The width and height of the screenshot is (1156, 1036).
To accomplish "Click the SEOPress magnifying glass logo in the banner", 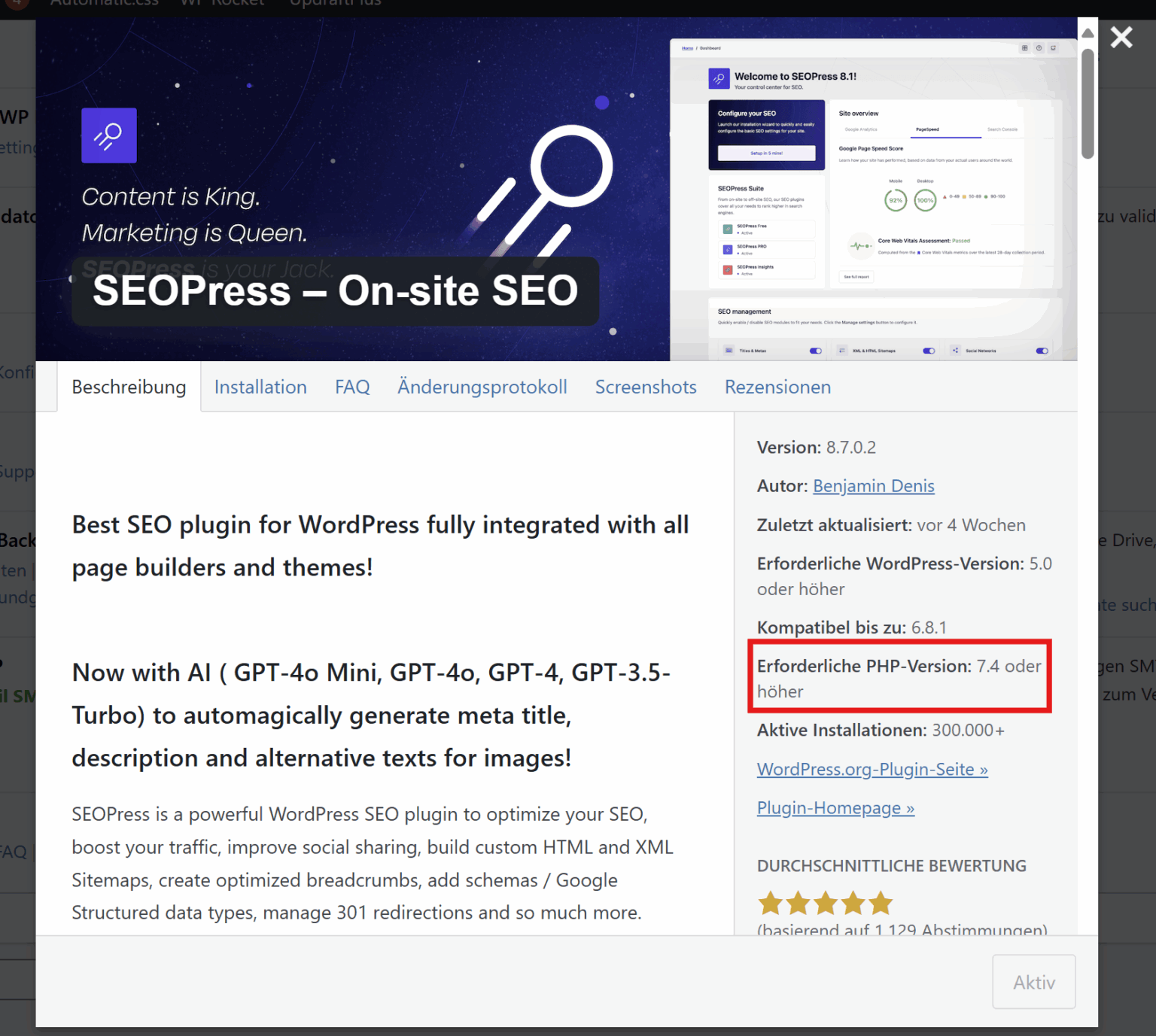I will coord(108,135).
